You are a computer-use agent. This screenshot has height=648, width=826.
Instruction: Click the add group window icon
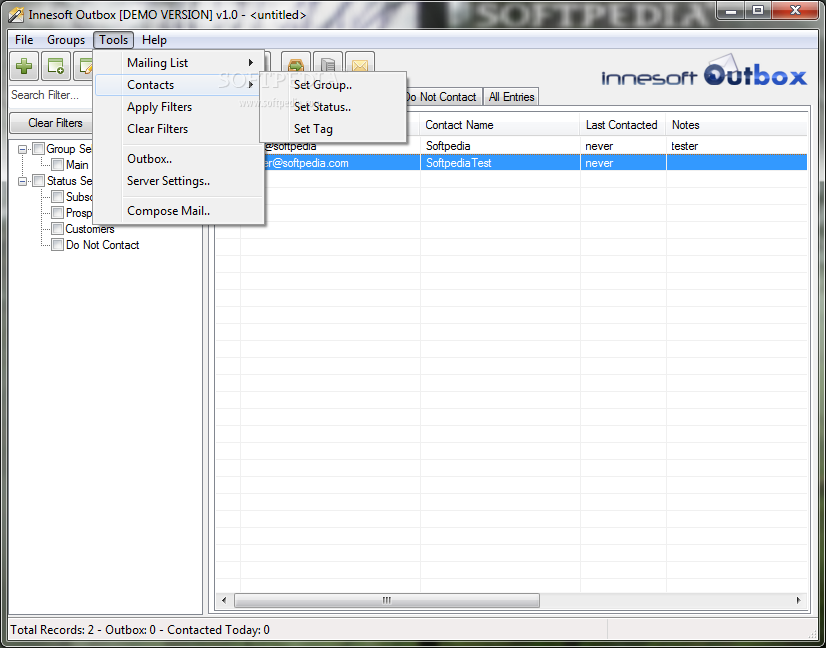tap(56, 66)
